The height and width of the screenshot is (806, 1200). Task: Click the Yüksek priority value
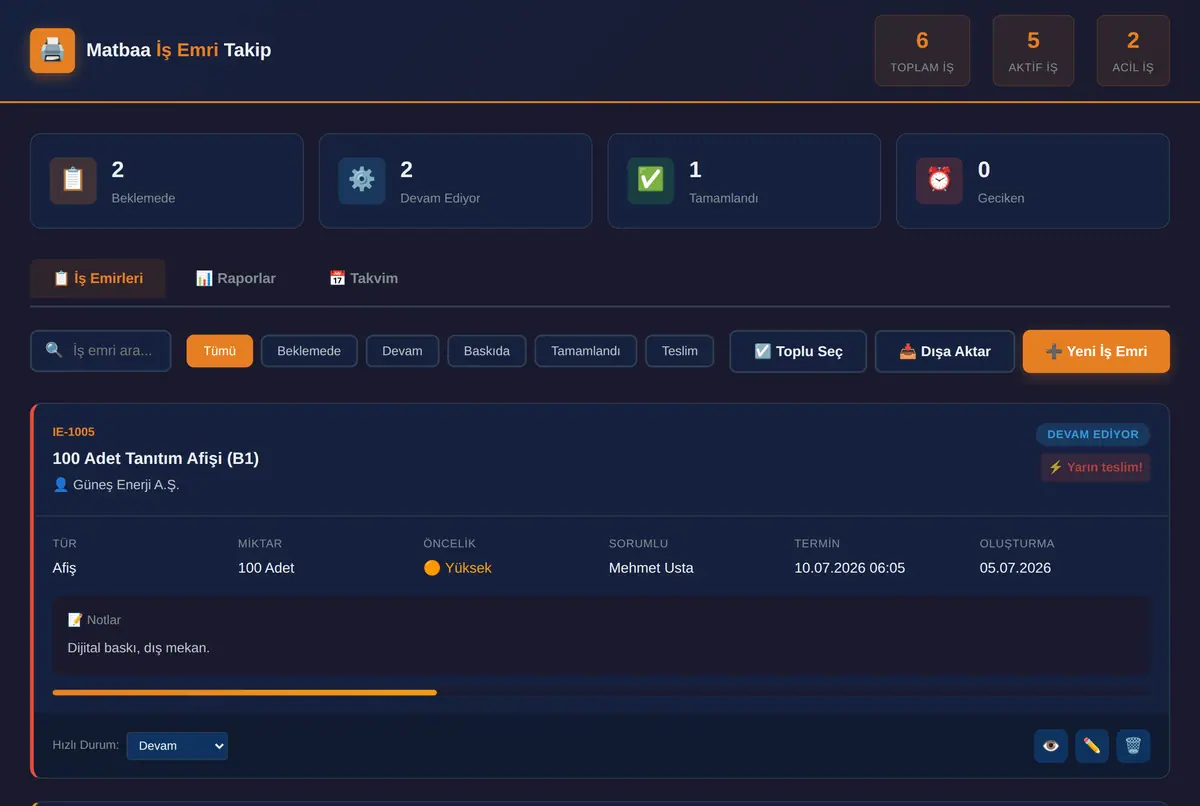[x=458, y=568]
